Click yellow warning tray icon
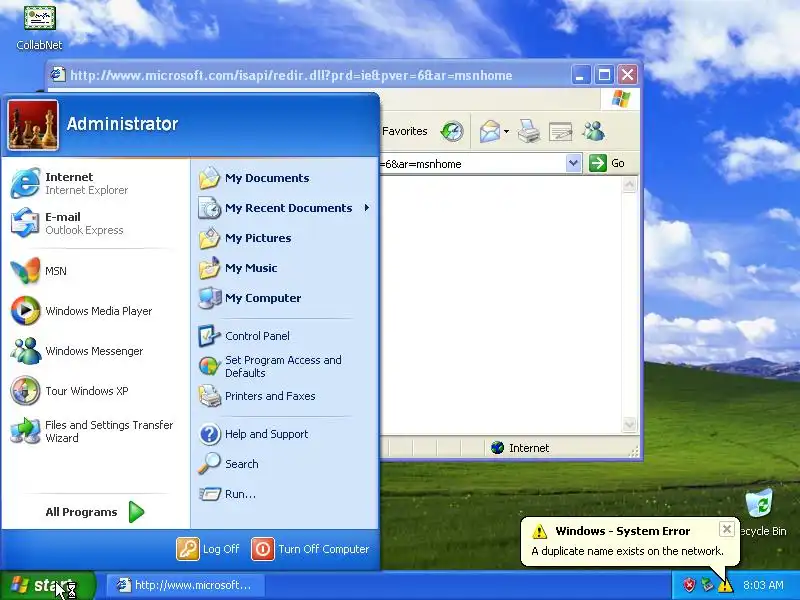The image size is (800, 600). [725, 585]
